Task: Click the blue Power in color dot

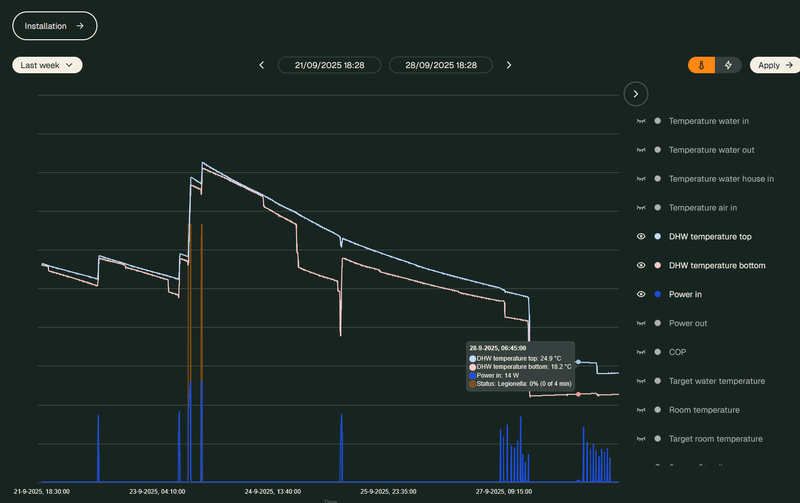Action: [658, 294]
